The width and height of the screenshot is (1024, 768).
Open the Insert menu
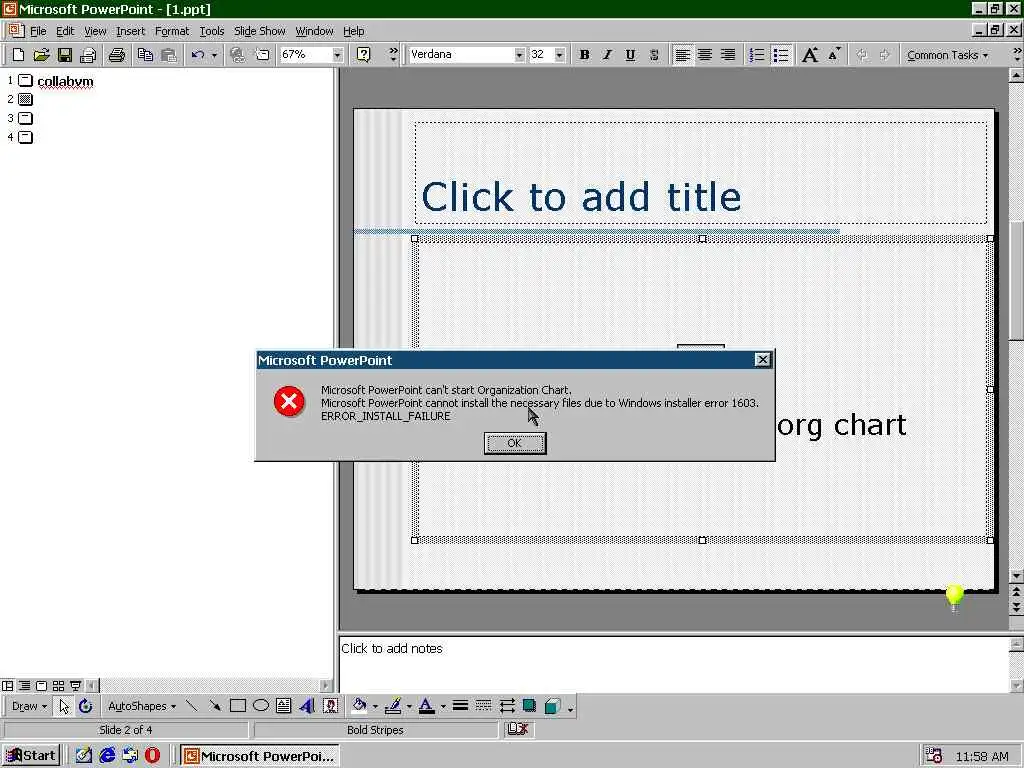point(131,31)
